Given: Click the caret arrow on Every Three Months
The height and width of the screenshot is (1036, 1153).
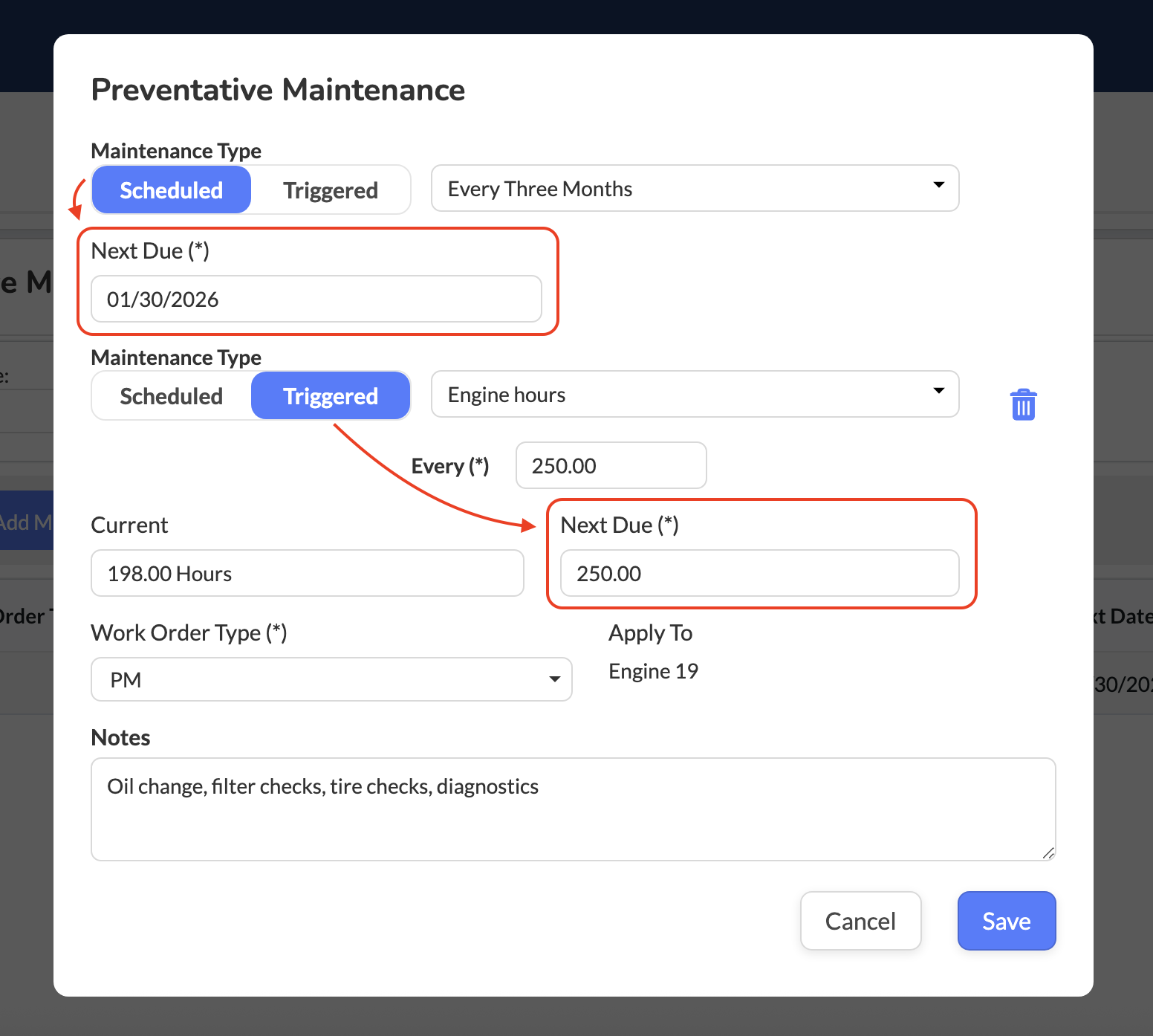Looking at the screenshot, I should [x=938, y=185].
